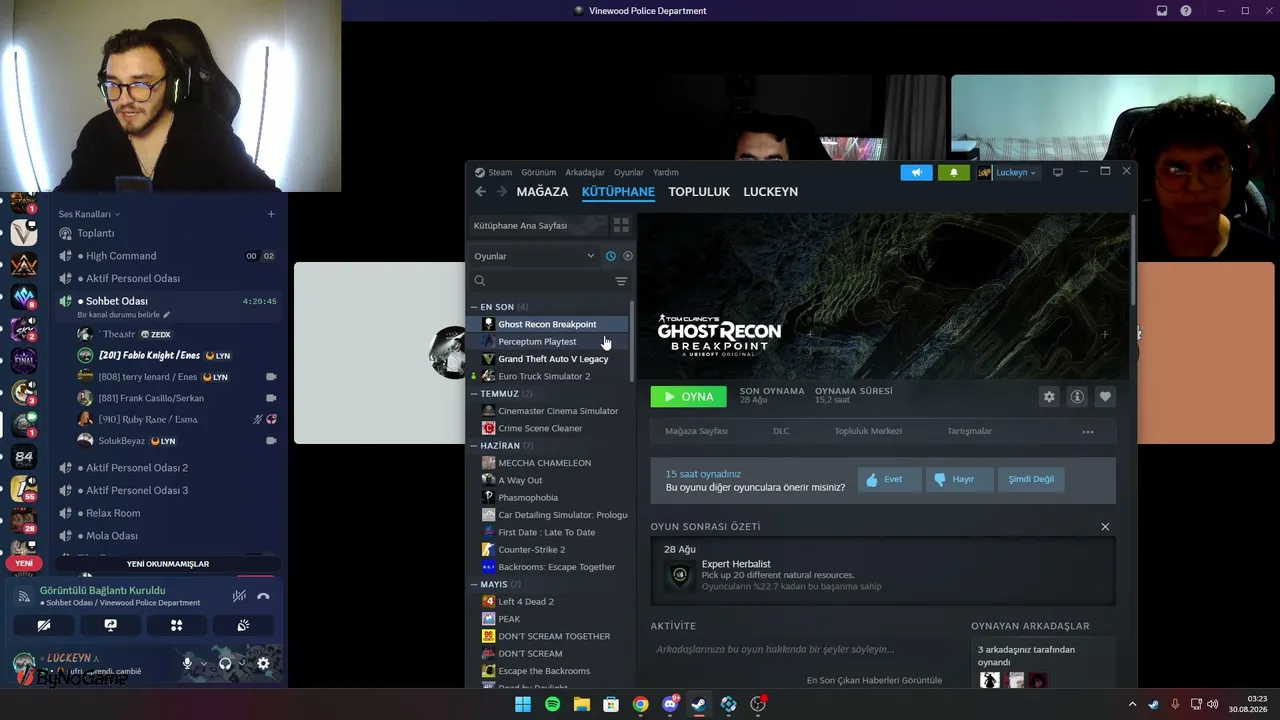Sort library by recent activity clock icon
The image size is (1280, 720).
(x=611, y=256)
